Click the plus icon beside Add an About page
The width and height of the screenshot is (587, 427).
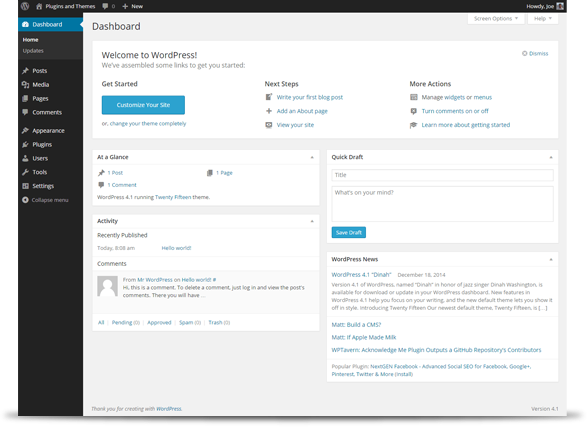point(269,111)
